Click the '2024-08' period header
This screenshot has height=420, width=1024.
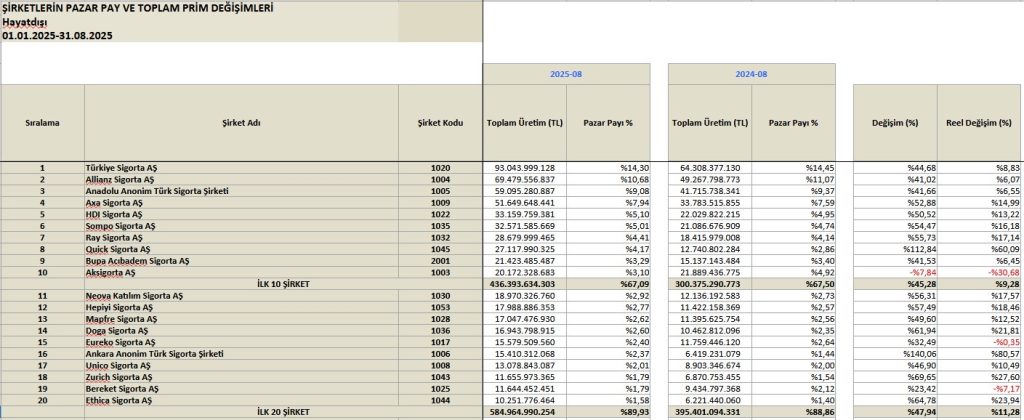point(752,74)
